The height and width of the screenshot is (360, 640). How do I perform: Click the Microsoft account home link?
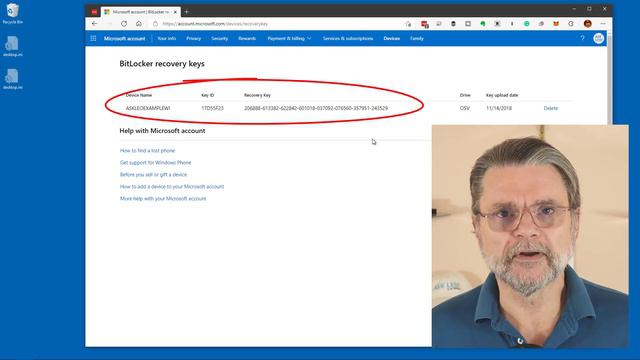(x=124, y=38)
